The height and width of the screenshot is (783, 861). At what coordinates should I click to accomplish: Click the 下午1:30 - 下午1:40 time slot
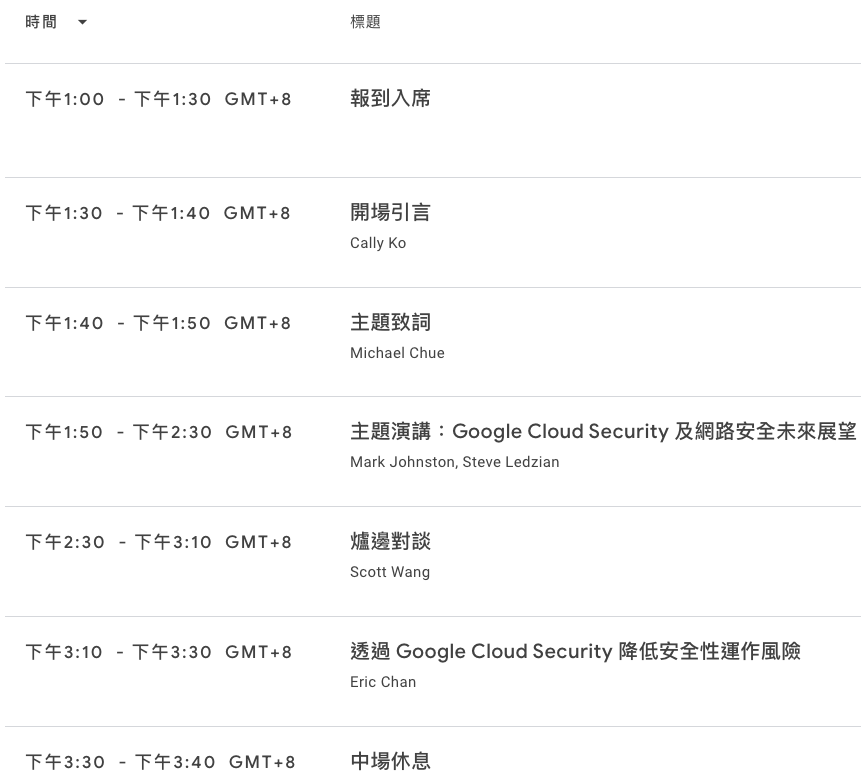pyautogui.click(x=158, y=213)
